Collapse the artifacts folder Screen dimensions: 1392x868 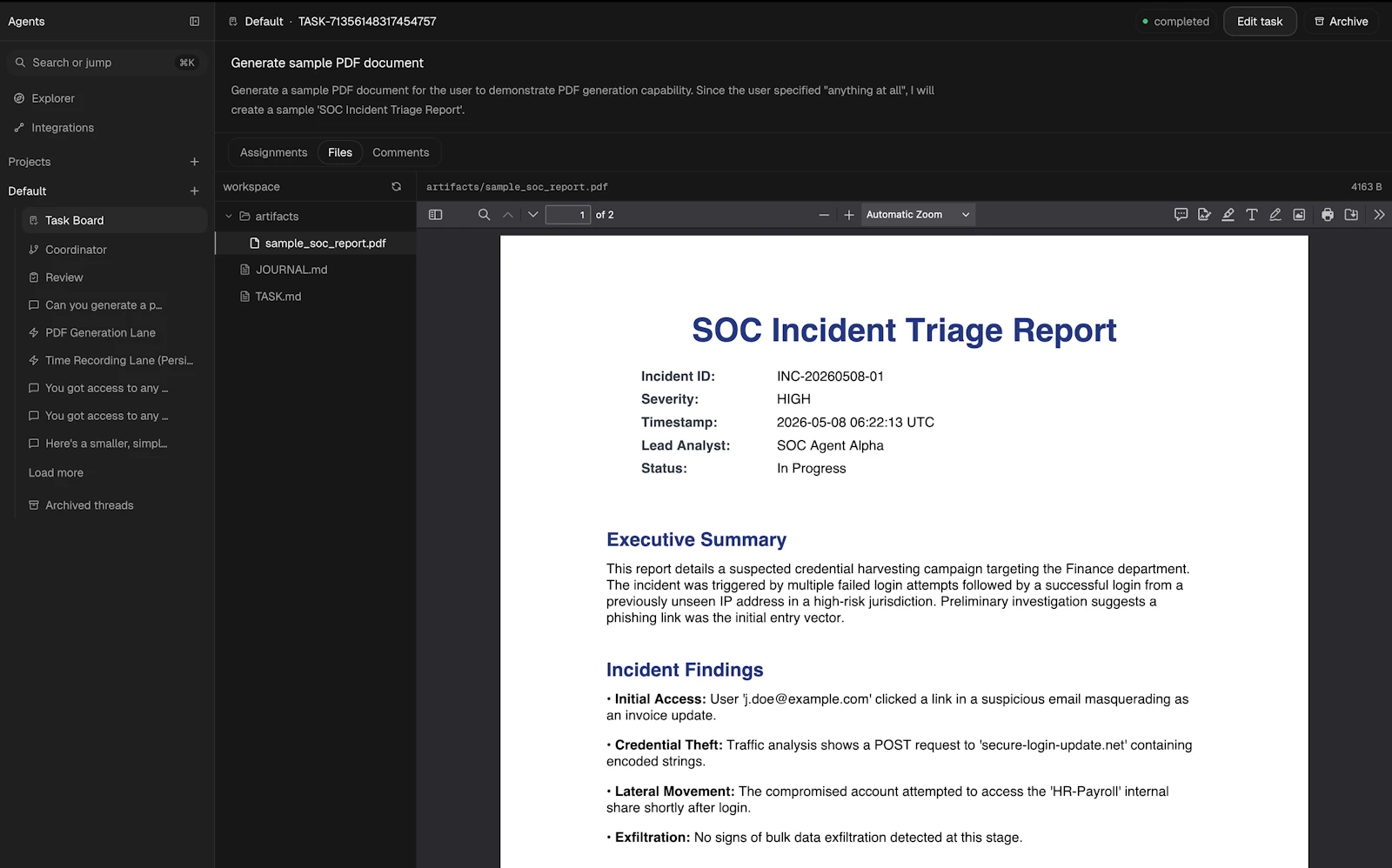coord(229,217)
